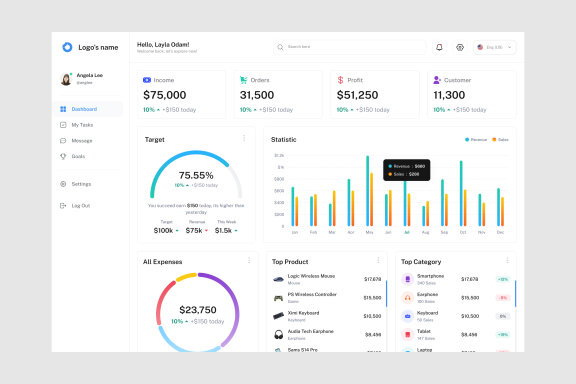Click the Audia Tech Earphone product image

tap(278, 334)
